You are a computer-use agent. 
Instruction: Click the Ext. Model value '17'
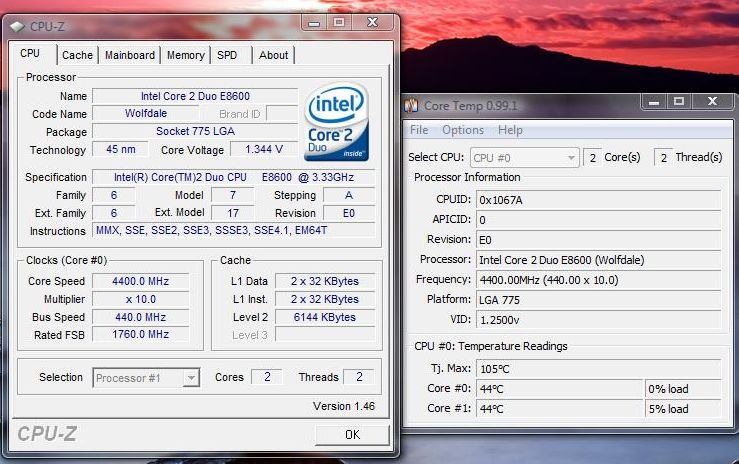233,213
